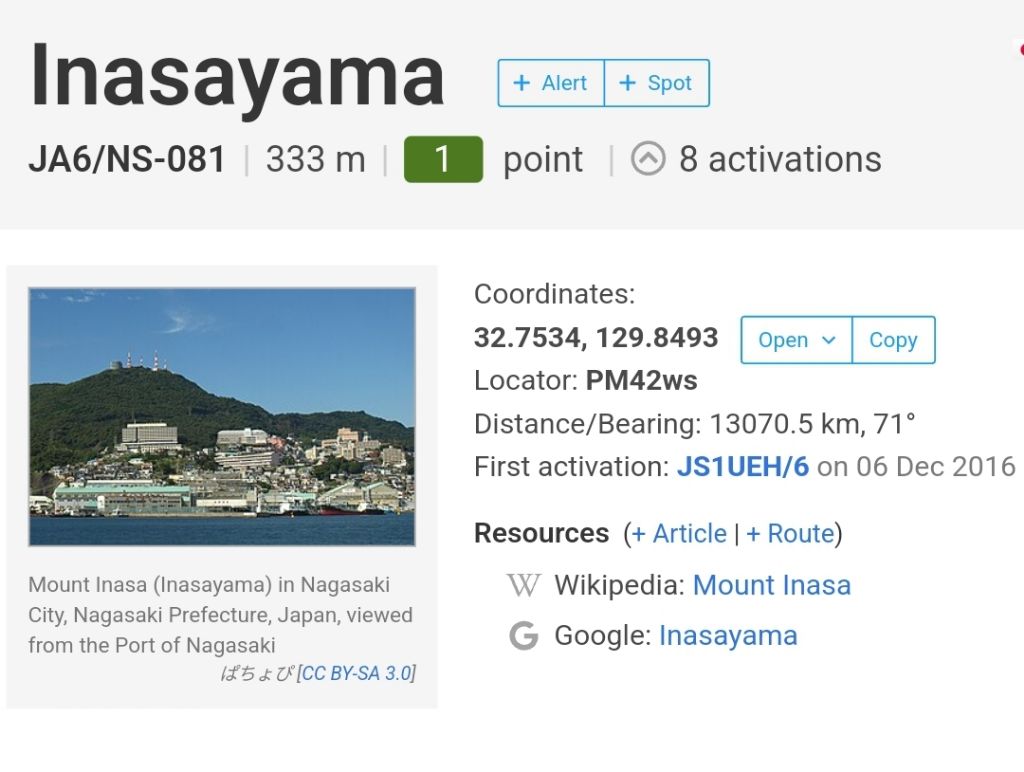
Task: Expand the Open coordinates dropdown
Action: pos(796,340)
